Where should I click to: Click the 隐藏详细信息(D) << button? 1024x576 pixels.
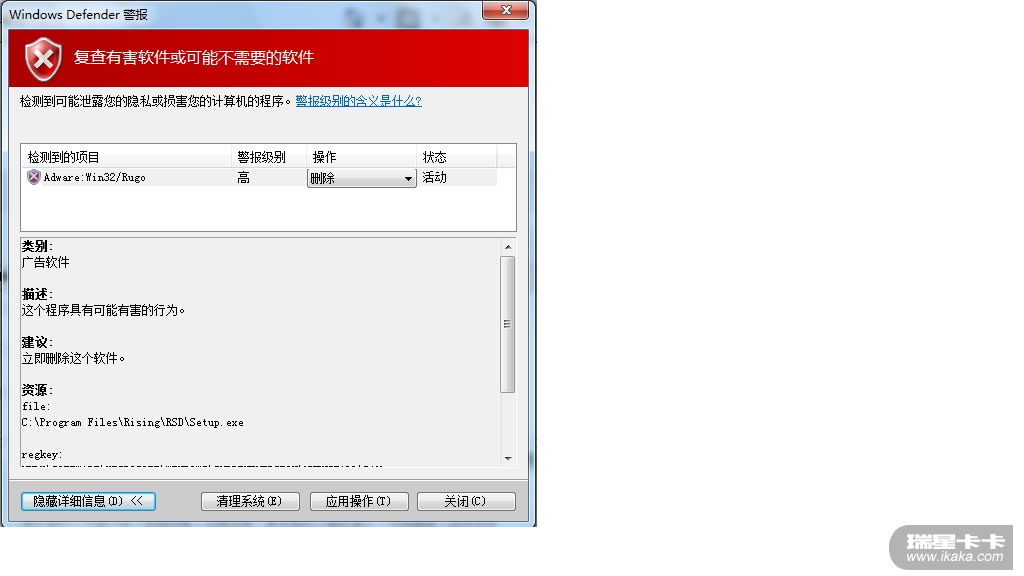pos(88,501)
